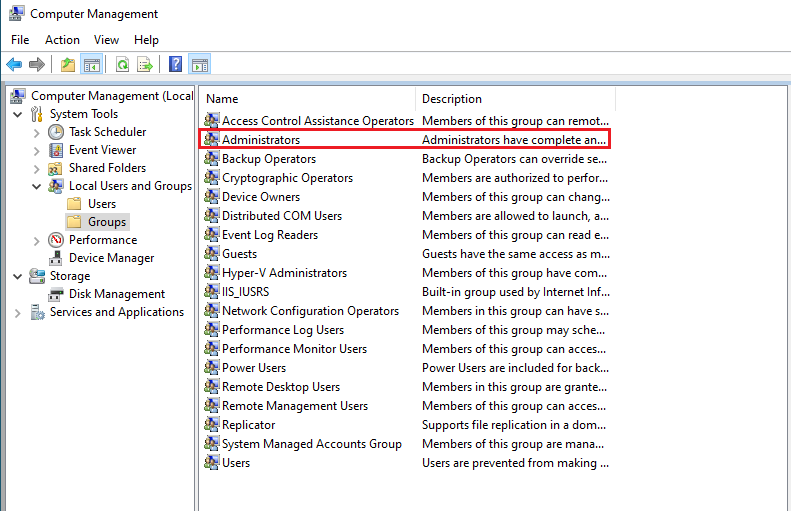Image resolution: width=791 pixels, height=511 pixels.
Task: Select the Remote Desktop Users group
Action: (x=280, y=387)
